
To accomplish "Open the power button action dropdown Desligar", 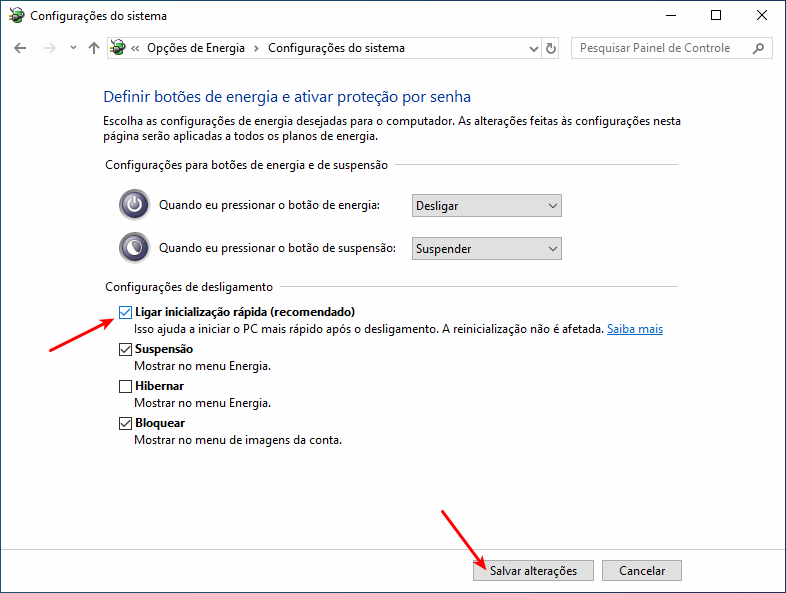I will coord(486,206).
